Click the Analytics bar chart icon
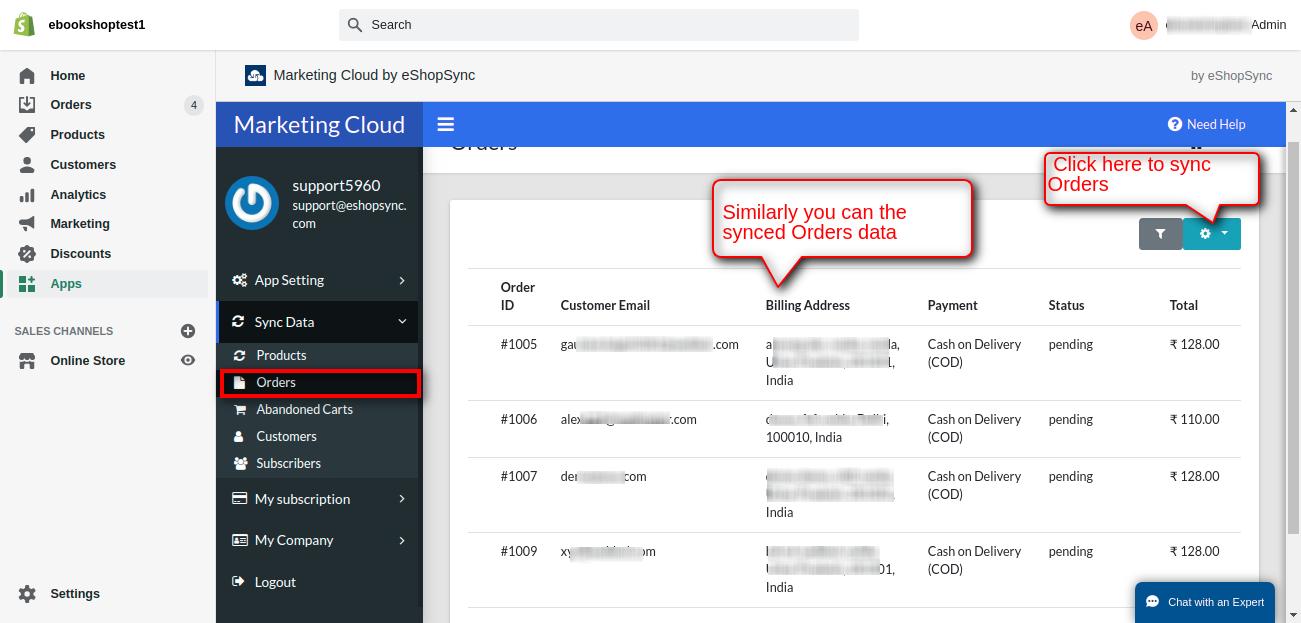This screenshot has height=623, width=1301. tap(27, 195)
